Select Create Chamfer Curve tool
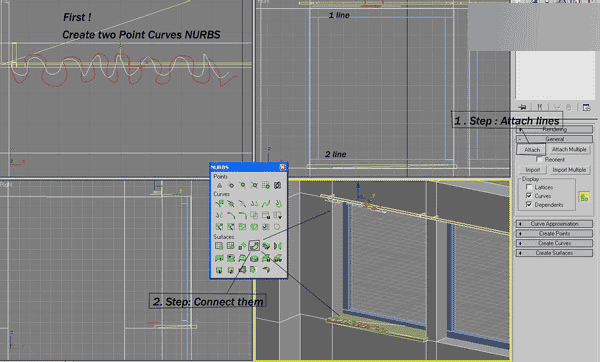 tap(231, 215)
